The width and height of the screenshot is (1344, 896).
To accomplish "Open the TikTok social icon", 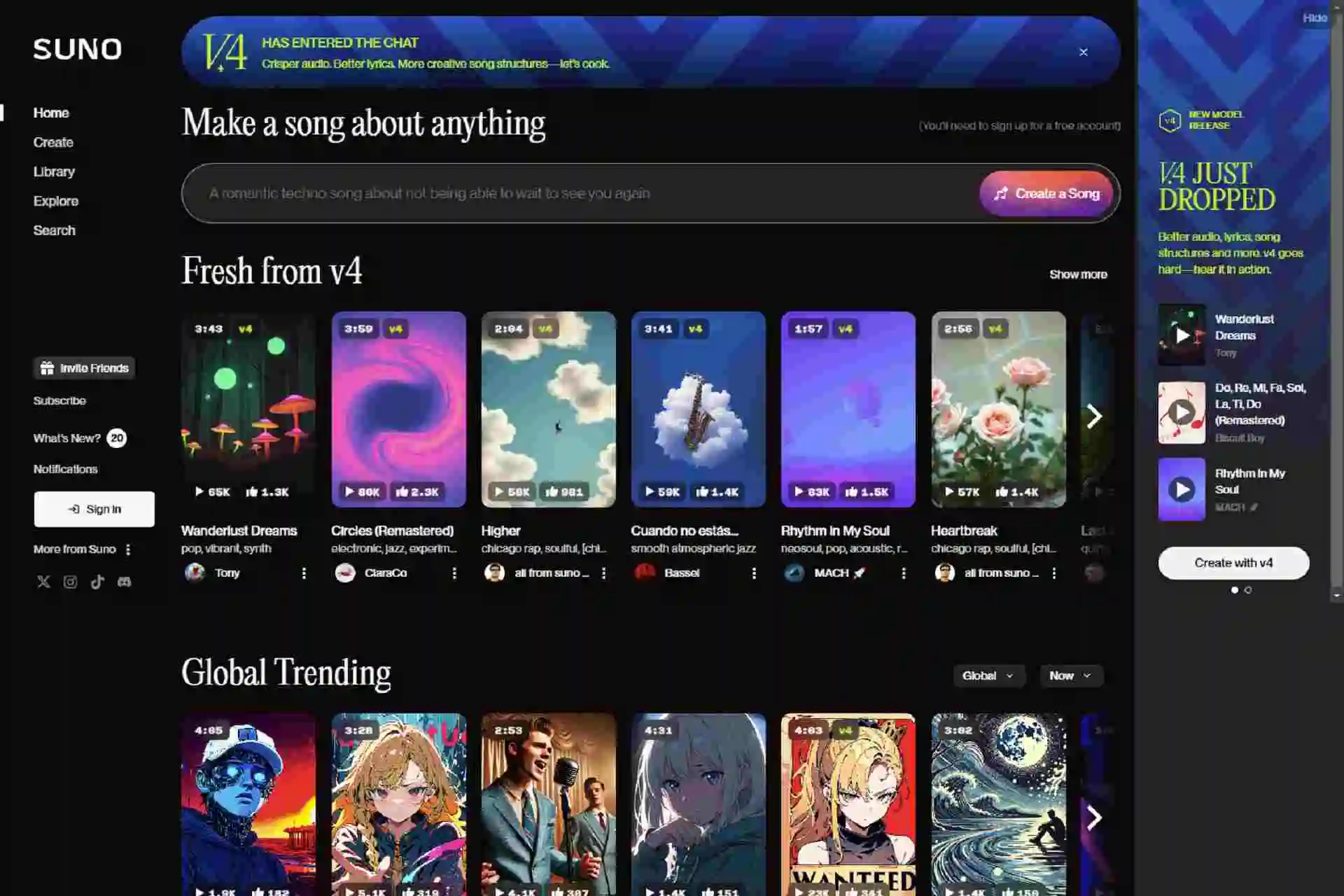I will point(97,582).
